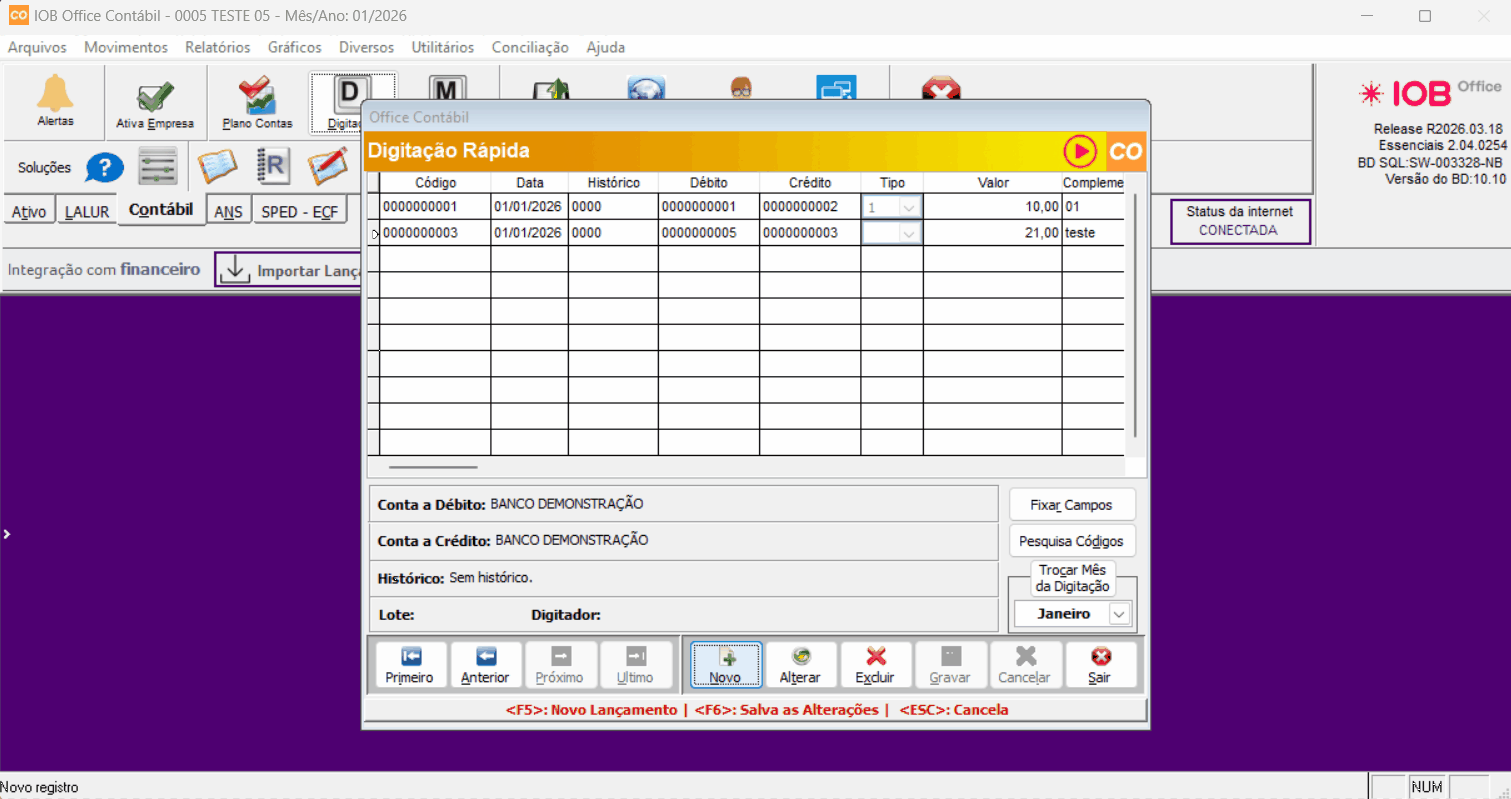Open Tipo dropdown in the second row
This screenshot has height=799, width=1511.
coord(909,233)
